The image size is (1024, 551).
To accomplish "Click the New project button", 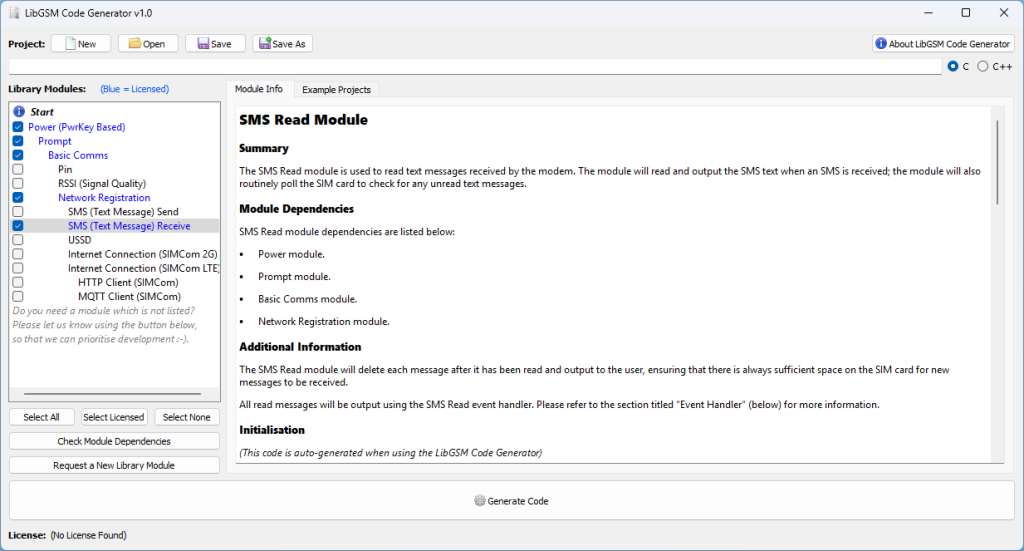I will pyautogui.click(x=81, y=44).
